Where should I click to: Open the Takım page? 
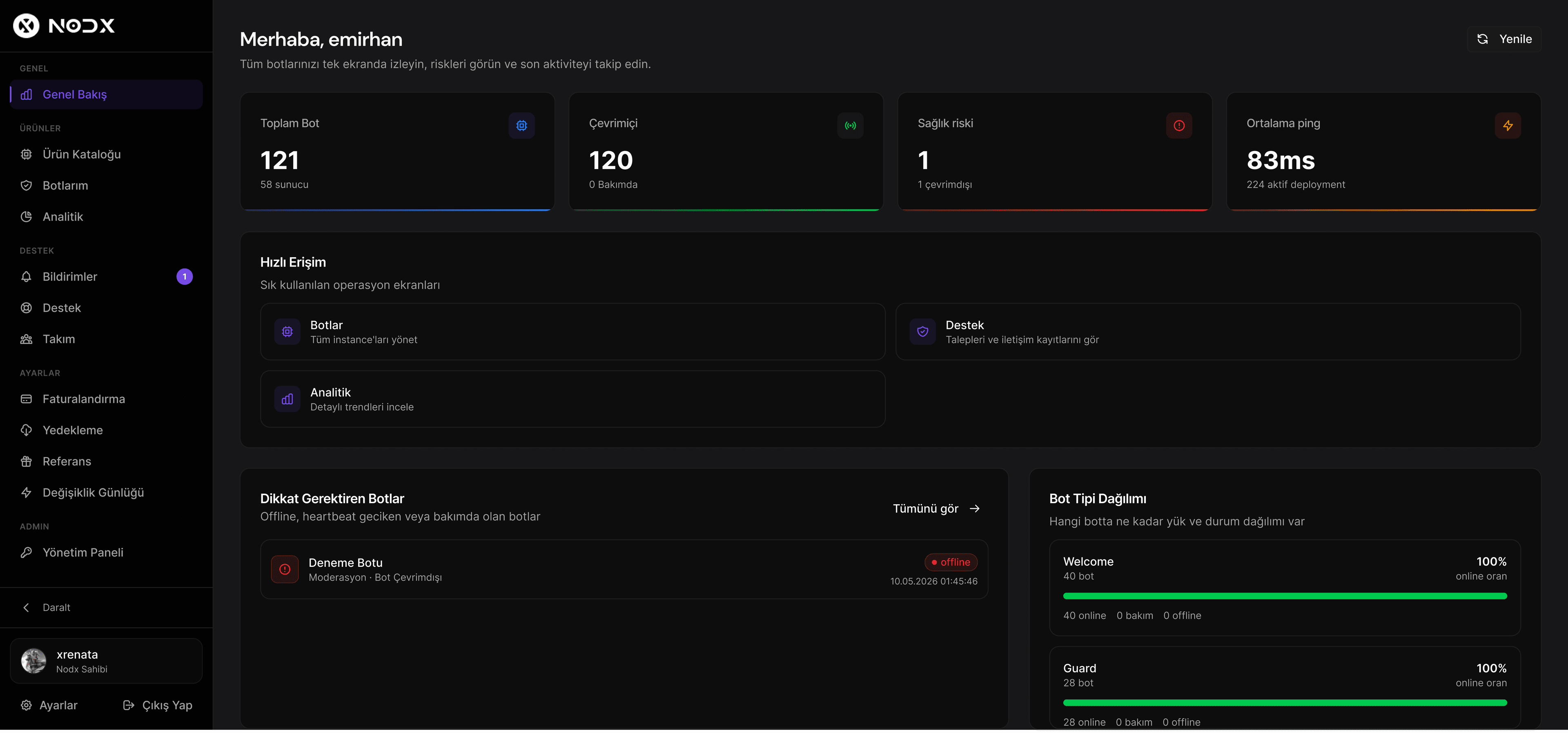pyautogui.click(x=107, y=339)
